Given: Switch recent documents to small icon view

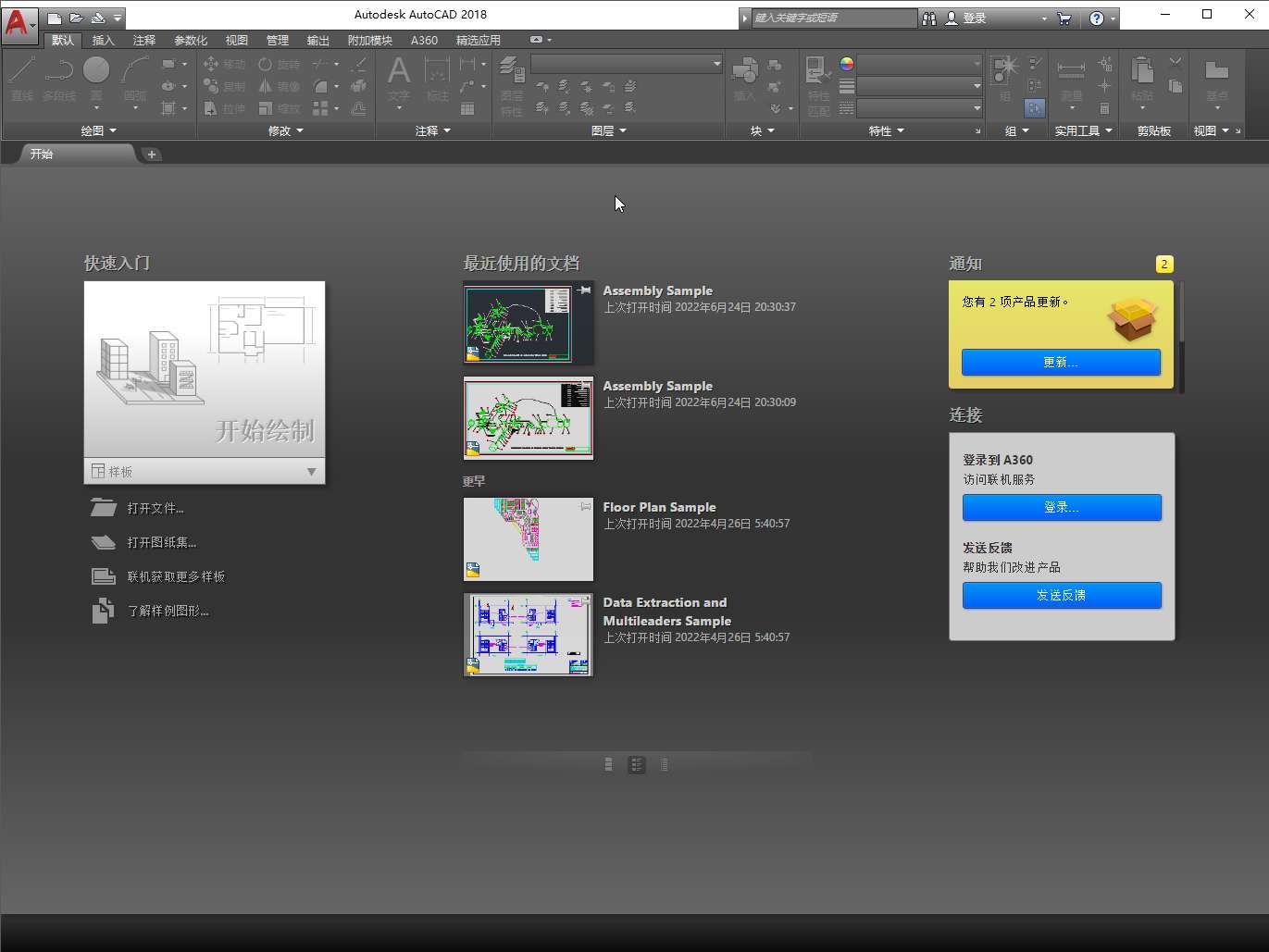Looking at the screenshot, I should [x=608, y=764].
